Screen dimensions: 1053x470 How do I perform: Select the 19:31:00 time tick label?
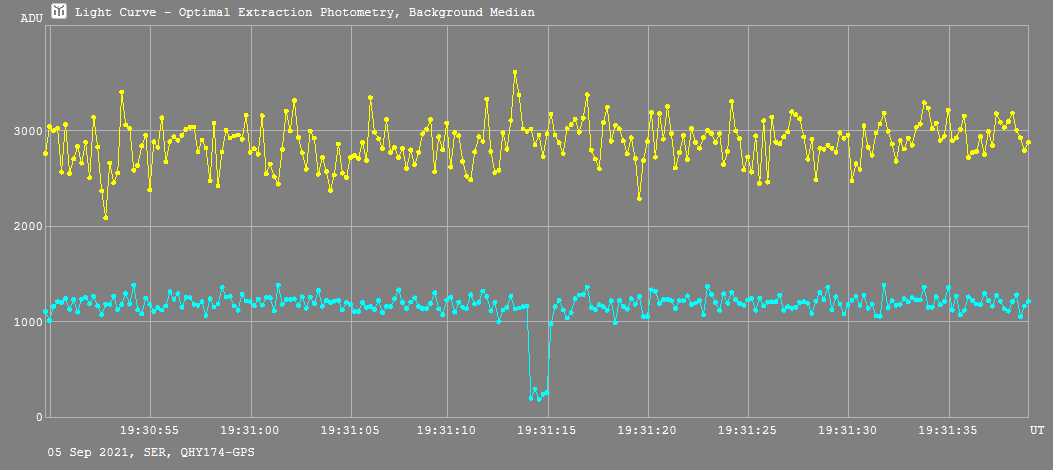[x=250, y=430]
